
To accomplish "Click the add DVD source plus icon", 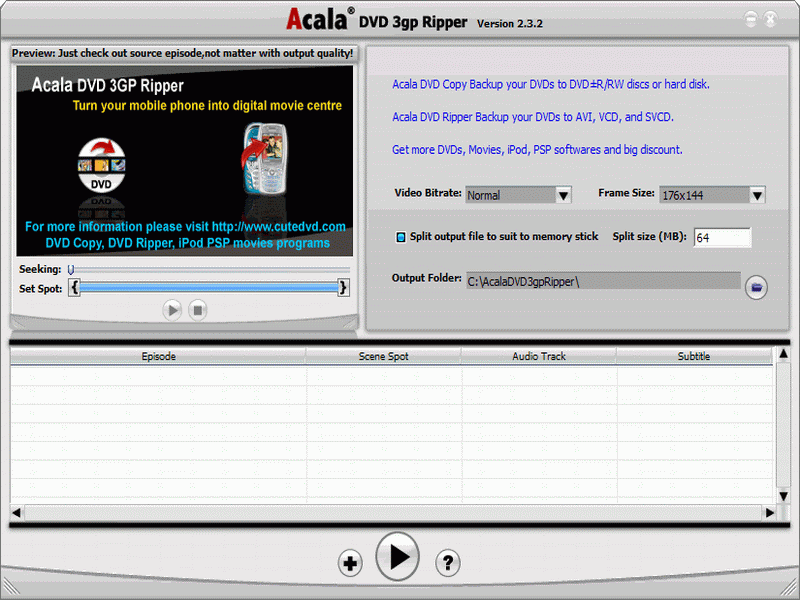I will coord(350,564).
